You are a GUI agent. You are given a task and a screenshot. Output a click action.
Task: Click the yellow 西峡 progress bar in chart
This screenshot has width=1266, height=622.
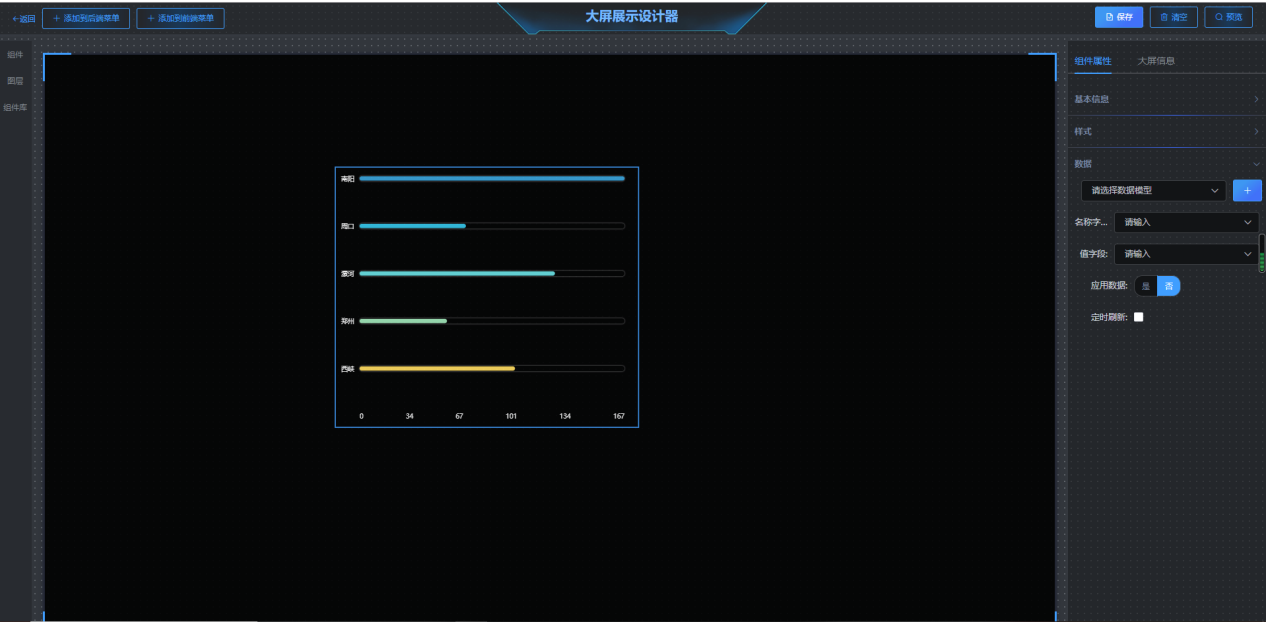tap(437, 368)
